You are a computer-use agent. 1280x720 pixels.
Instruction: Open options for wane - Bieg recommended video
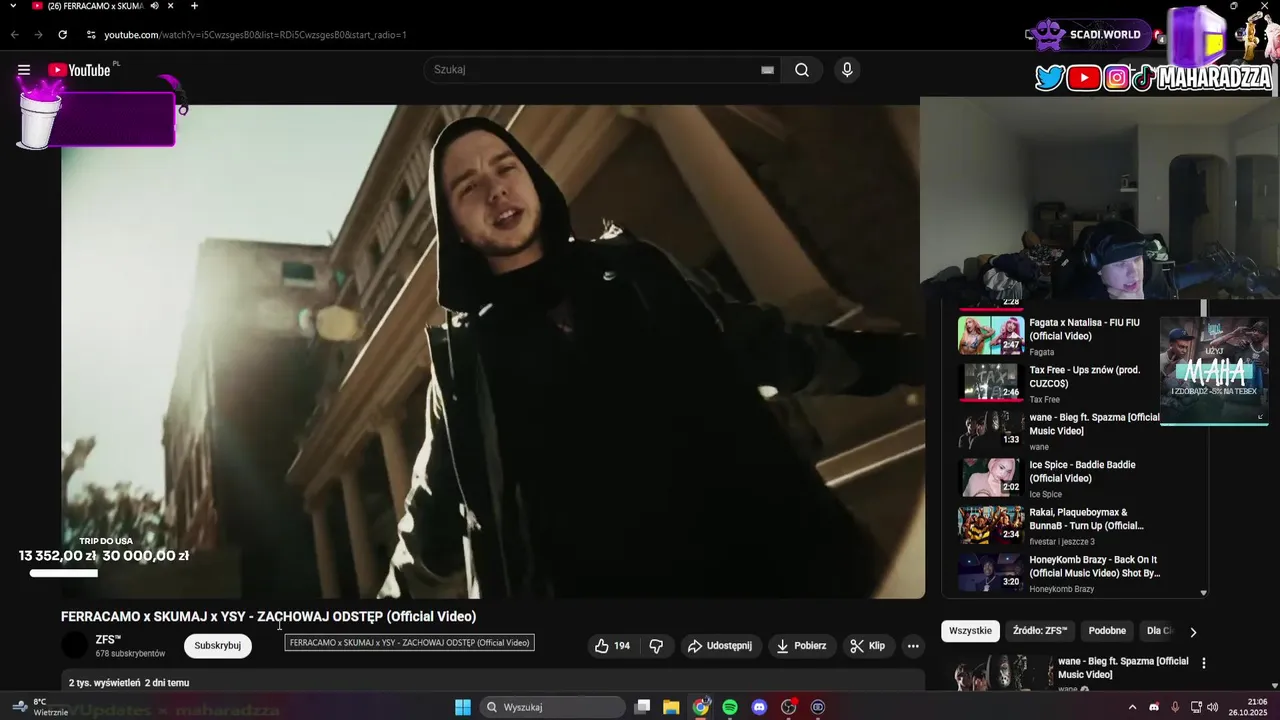[1203, 663]
